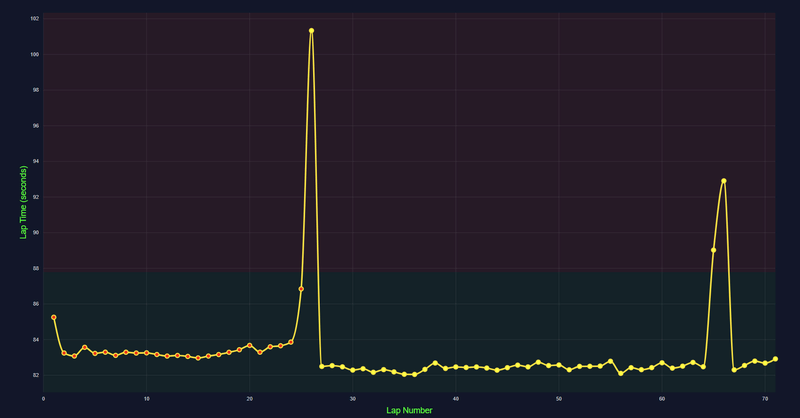Click the lap 27 point after the big spike
This screenshot has width=800, height=418.
pos(321,366)
